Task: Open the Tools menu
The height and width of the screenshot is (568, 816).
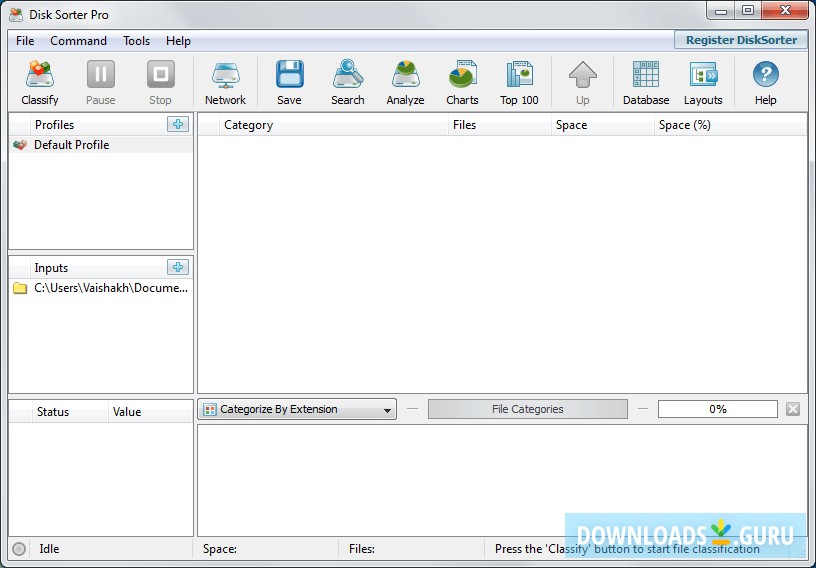Action: 136,41
